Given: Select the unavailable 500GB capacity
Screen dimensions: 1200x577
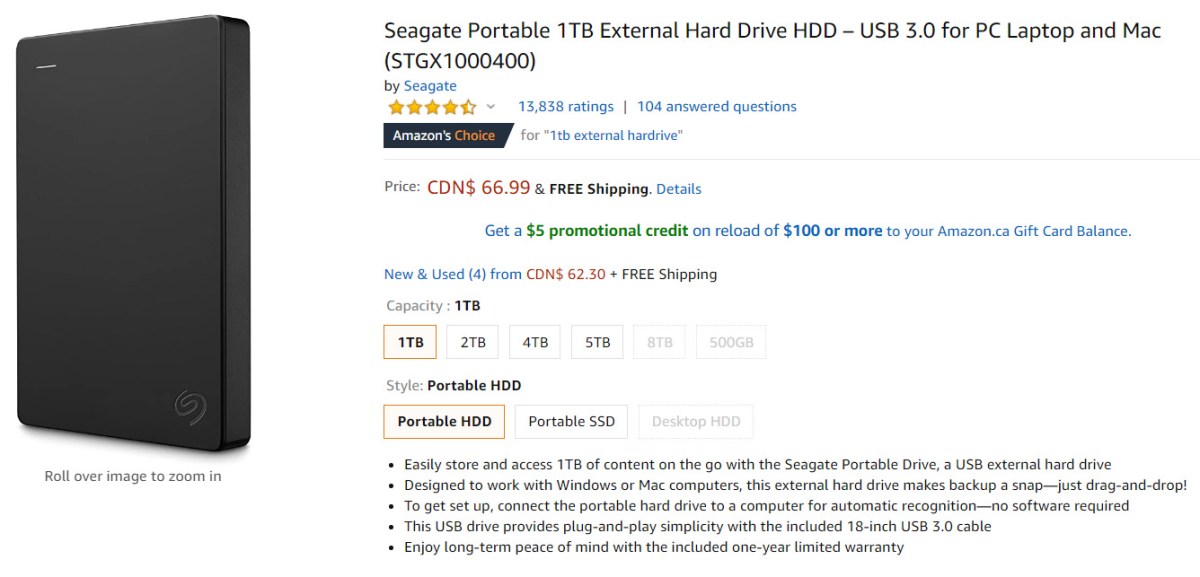Looking at the screenshot, I should [731, 342].
